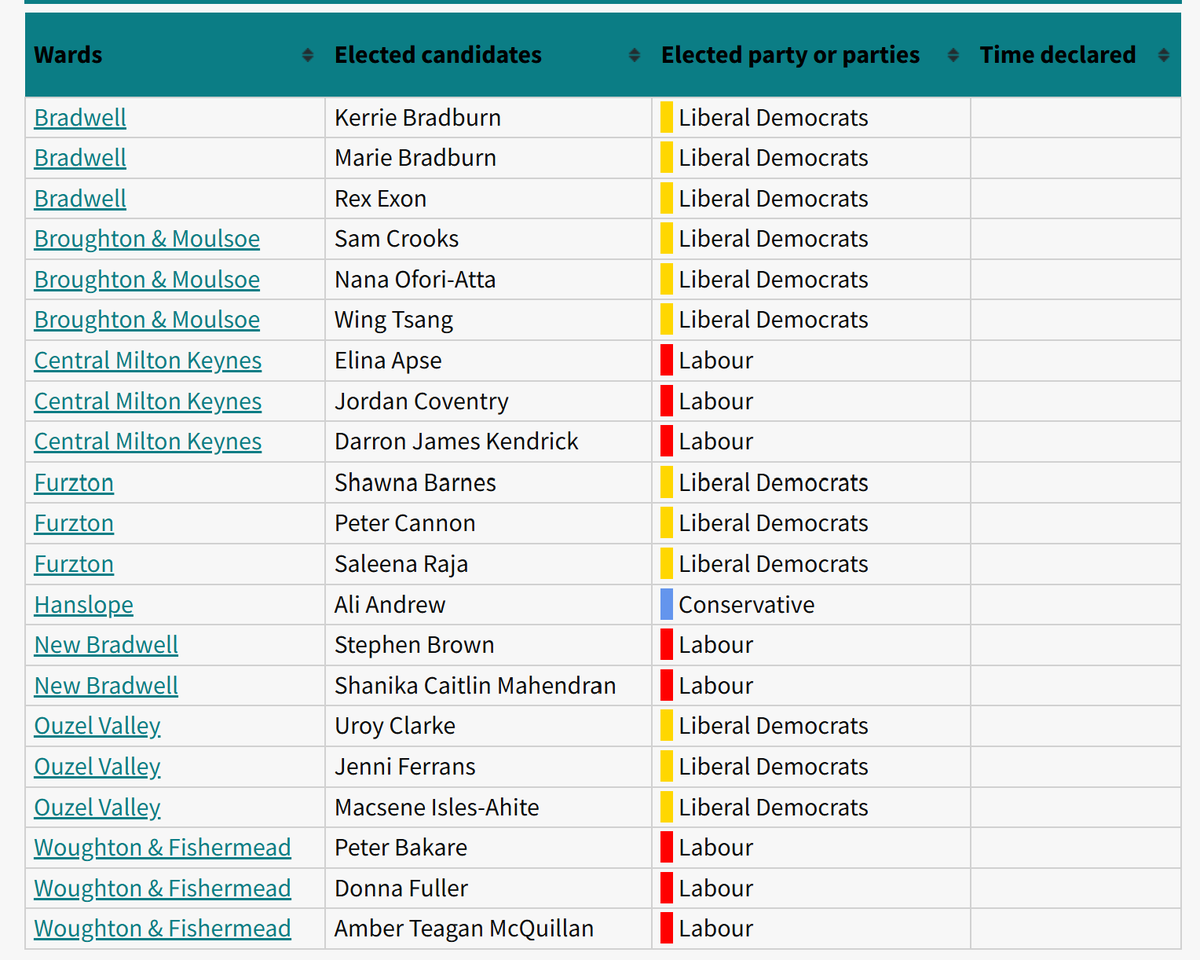The width and height of the screenshot is (1200, 960).
Task: Open Central Milton Keynes link for Darron James Kendrick
Action: [x=148, y=442]
